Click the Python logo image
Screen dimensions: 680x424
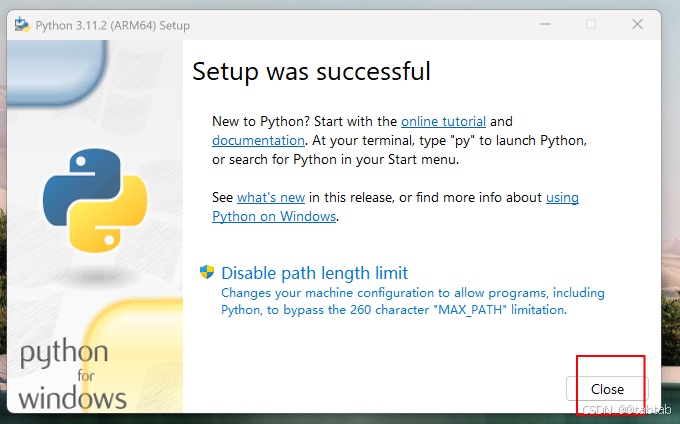pyautogui.click(x=95, y=200)
